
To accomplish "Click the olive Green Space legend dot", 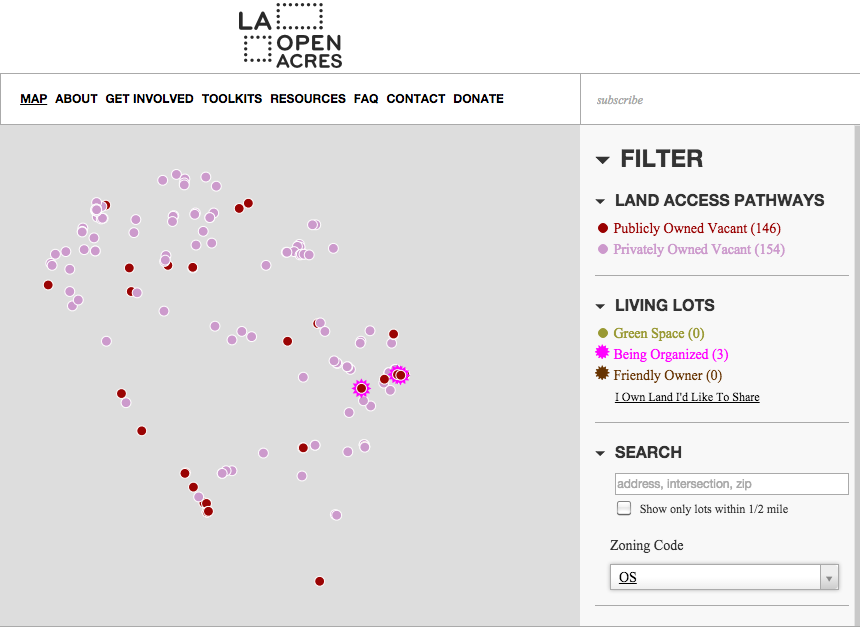I will pyautogui.click(x=602, y=333).
